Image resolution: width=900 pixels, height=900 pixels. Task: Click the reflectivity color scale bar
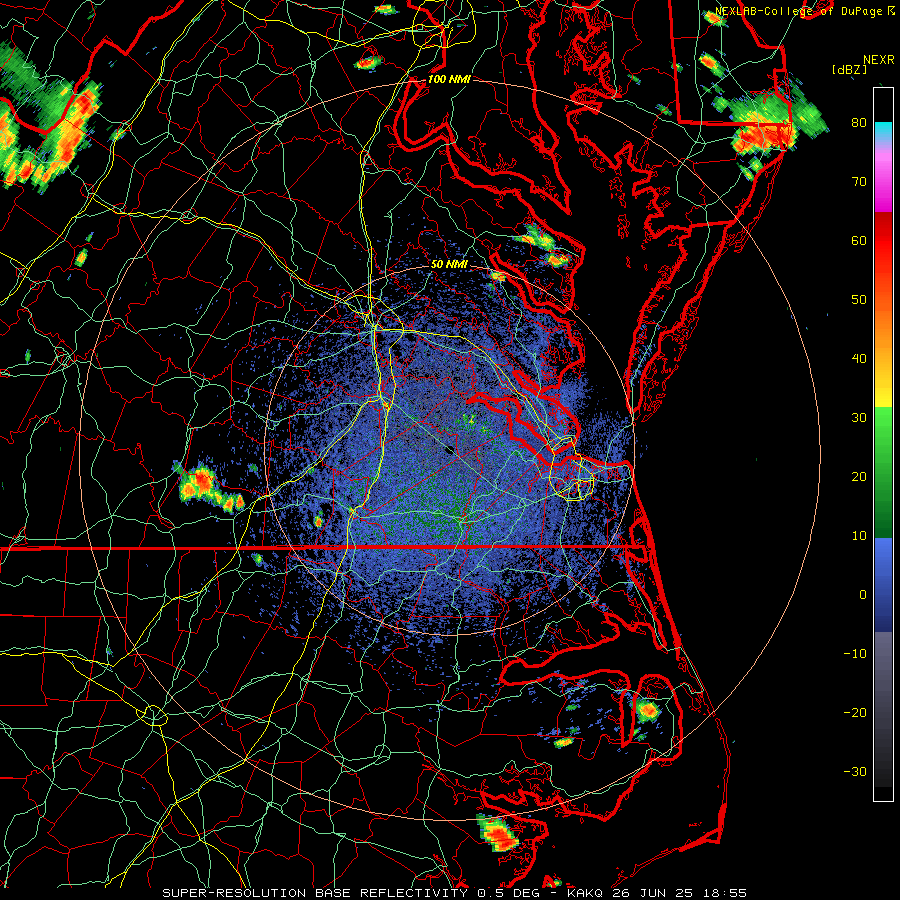[x=883, y=444]
